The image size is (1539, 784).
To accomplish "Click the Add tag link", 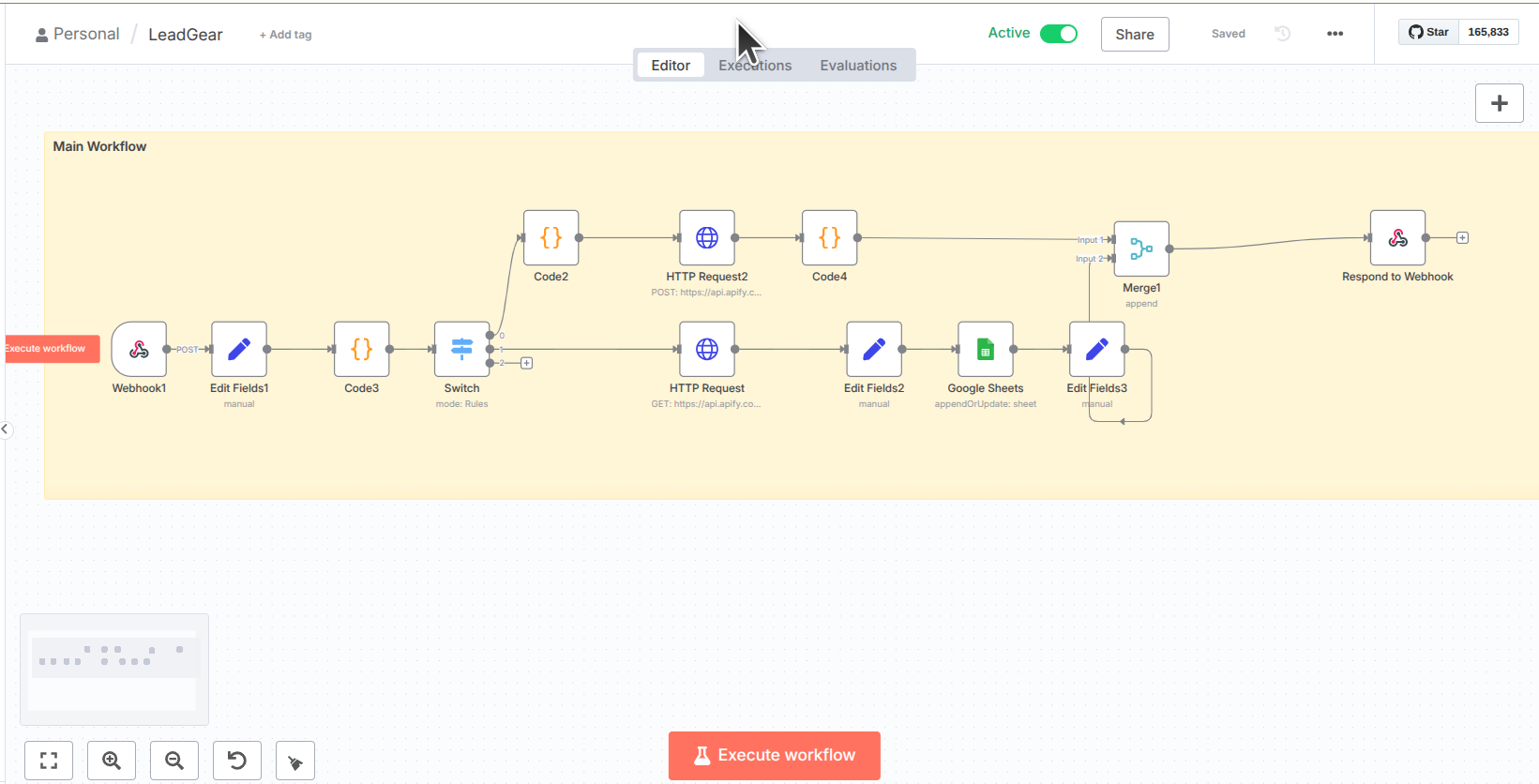I will click(x=285, y=35).
